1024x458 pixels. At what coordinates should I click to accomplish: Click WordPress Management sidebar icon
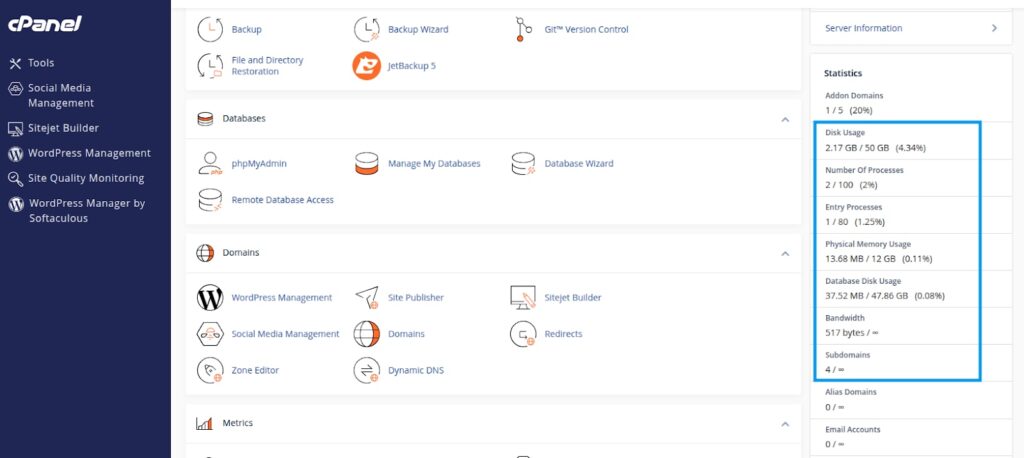15,154
